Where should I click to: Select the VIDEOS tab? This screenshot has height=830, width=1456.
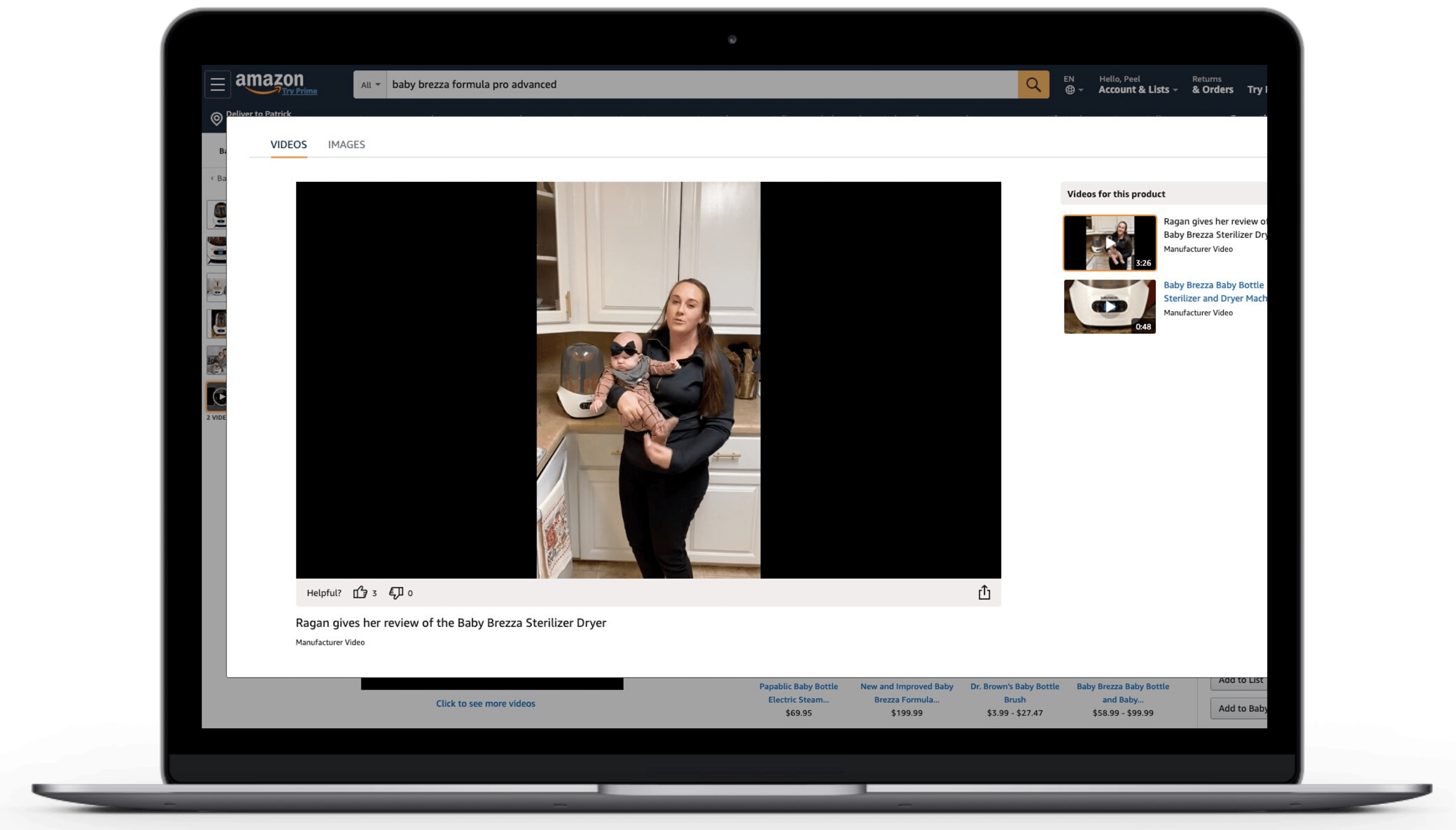coord(288,144)
